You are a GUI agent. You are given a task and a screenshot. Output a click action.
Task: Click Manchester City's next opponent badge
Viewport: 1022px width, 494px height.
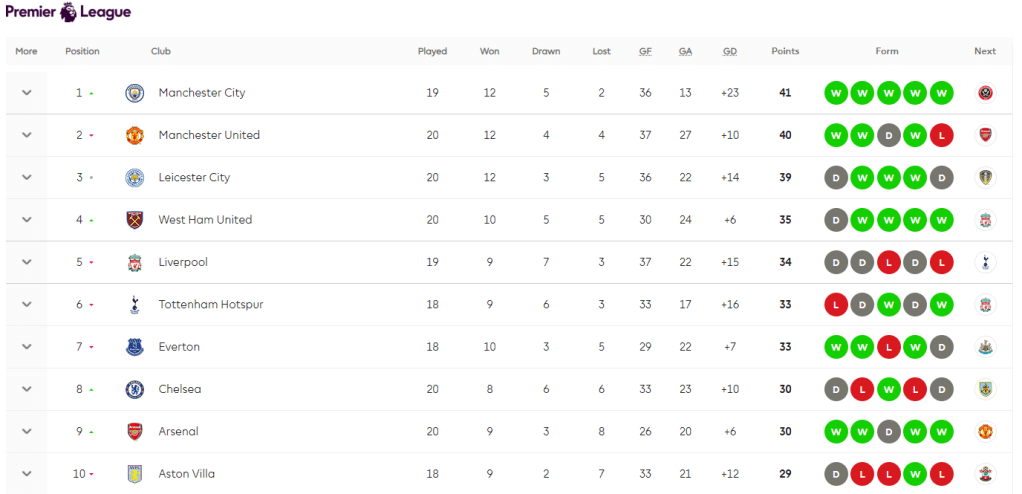coord(985,93)
